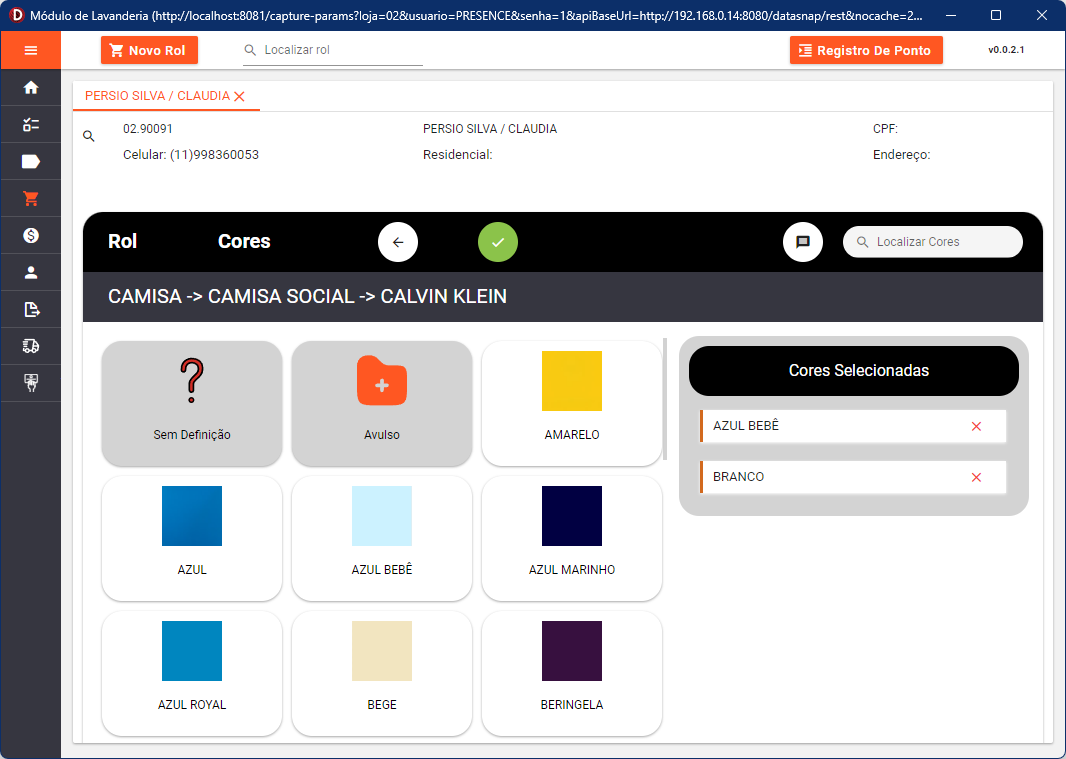Click the Cores header label
This screenshot has height=759, width=1066.
pos(244,241)
